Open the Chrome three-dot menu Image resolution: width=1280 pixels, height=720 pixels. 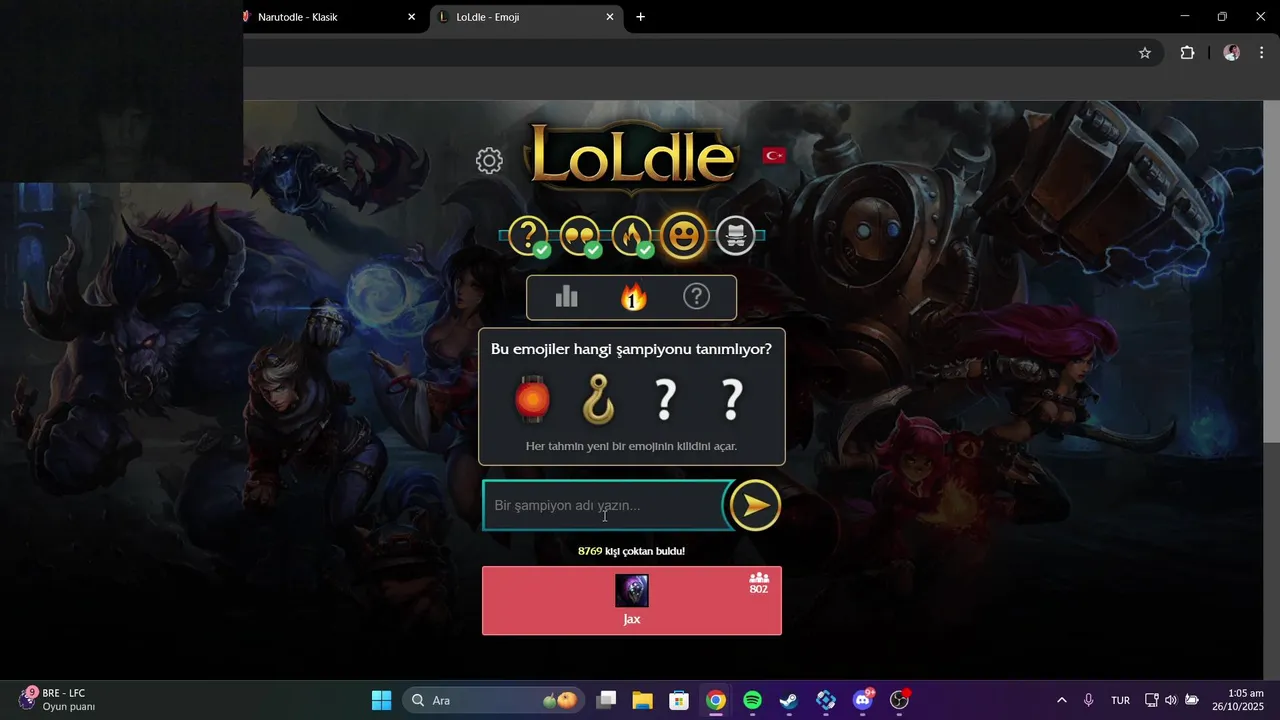pyautogui.click(x=1261, y=53)
